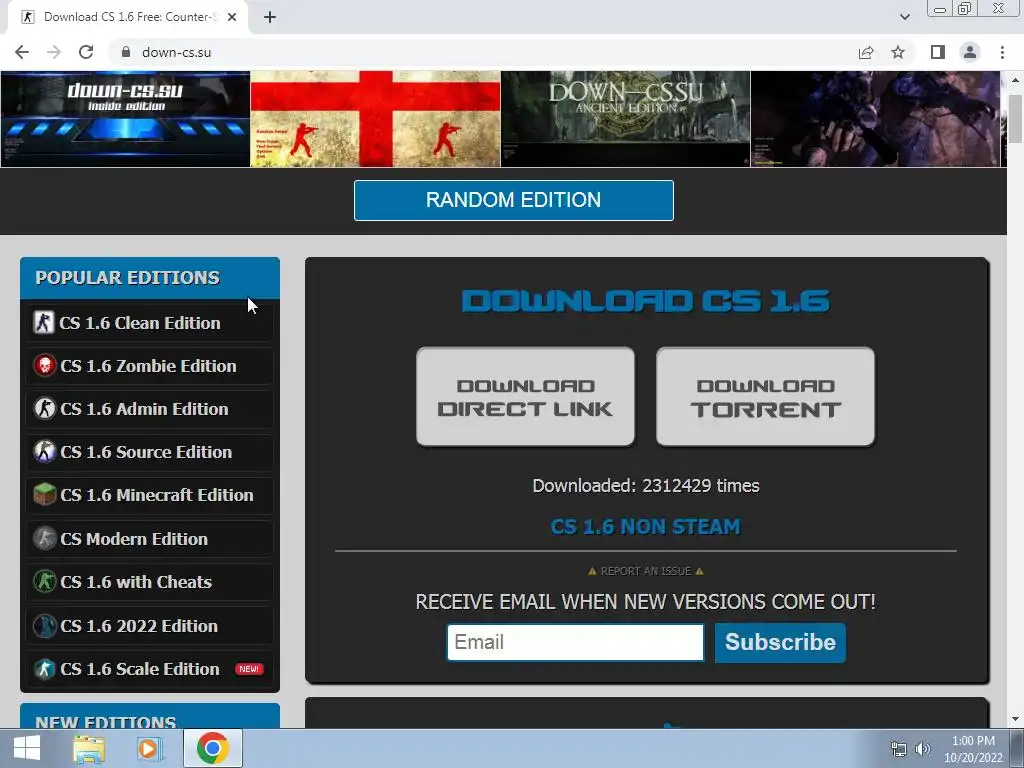Click the CS 1.6 2022 Edition icon
The image size is (1024, 768).
coord(44,626)
